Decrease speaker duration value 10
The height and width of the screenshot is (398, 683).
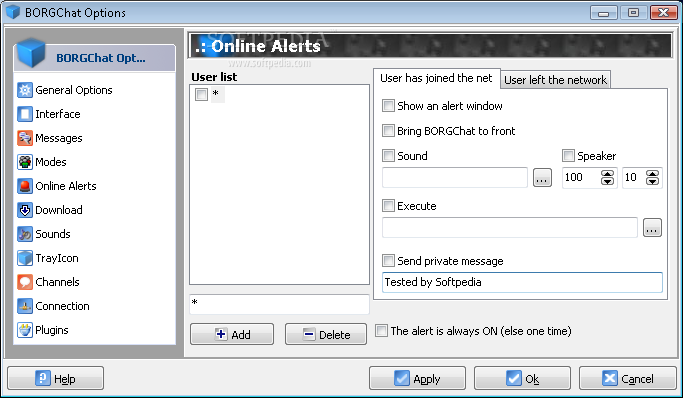point(653,181)
